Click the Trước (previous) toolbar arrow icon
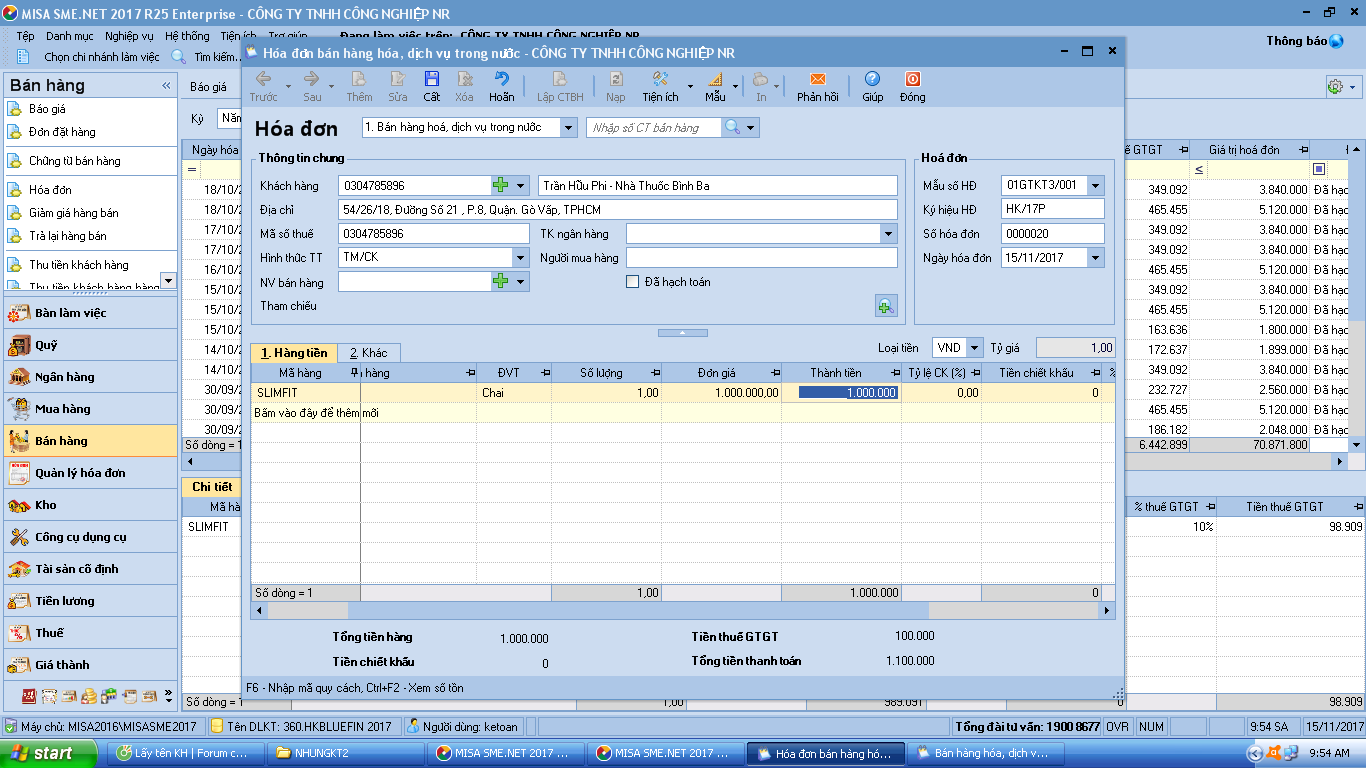Image resolution: width=1366 pixels, height=768 pixels. coord(263,79)
